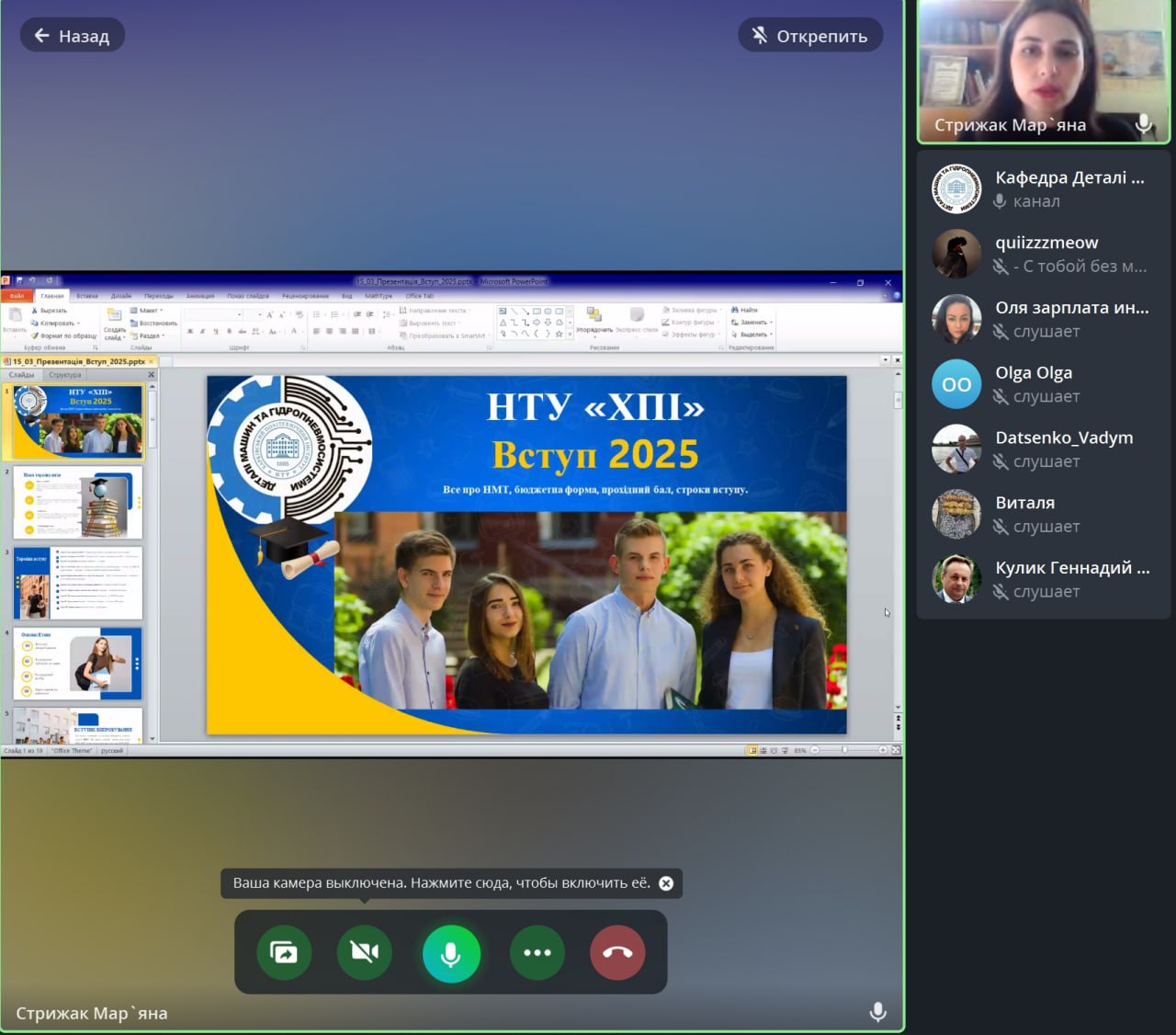Click Стрижак Мар`яна speaker video tile
Image resolution: width=1176 pixels, height=1035 pixels.
[x=1044, y=71]
